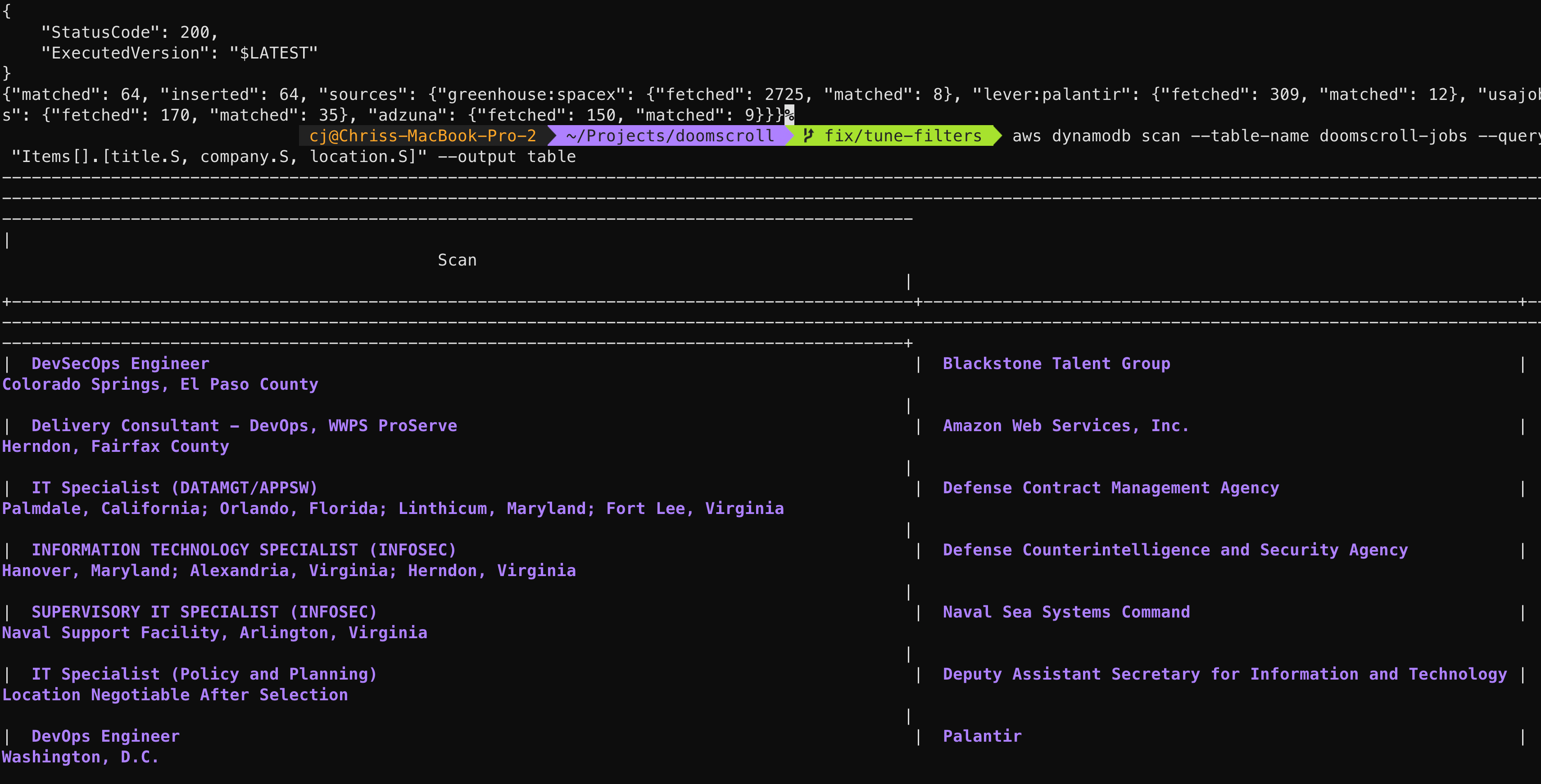1541x784 pixels.
Task: Click IT Specialist (Policy and Planning) title
Action: tap(204, 675)
